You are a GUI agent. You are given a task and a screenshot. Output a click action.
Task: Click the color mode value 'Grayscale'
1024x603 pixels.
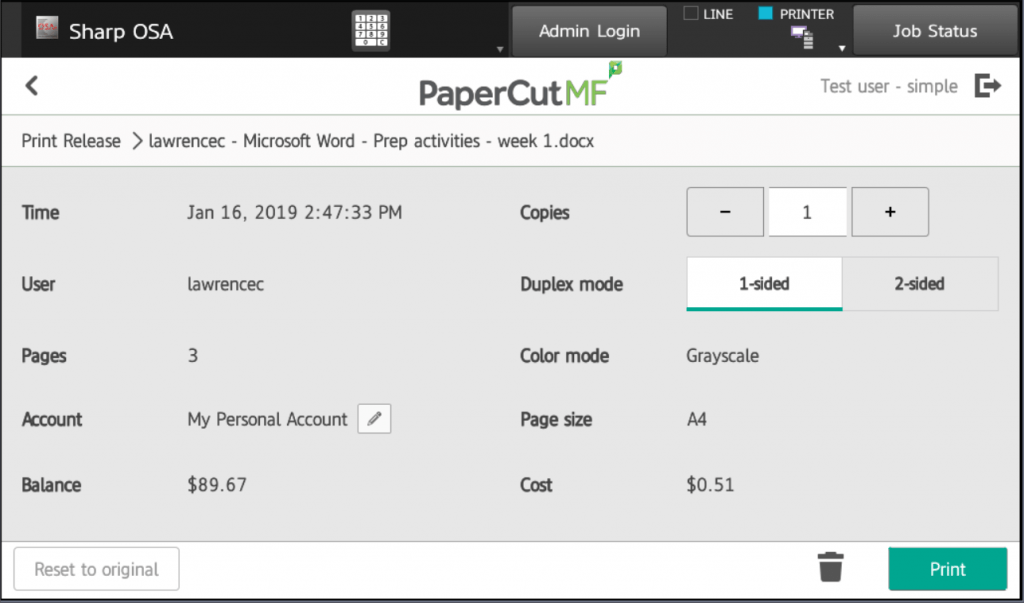pos(722,356)
